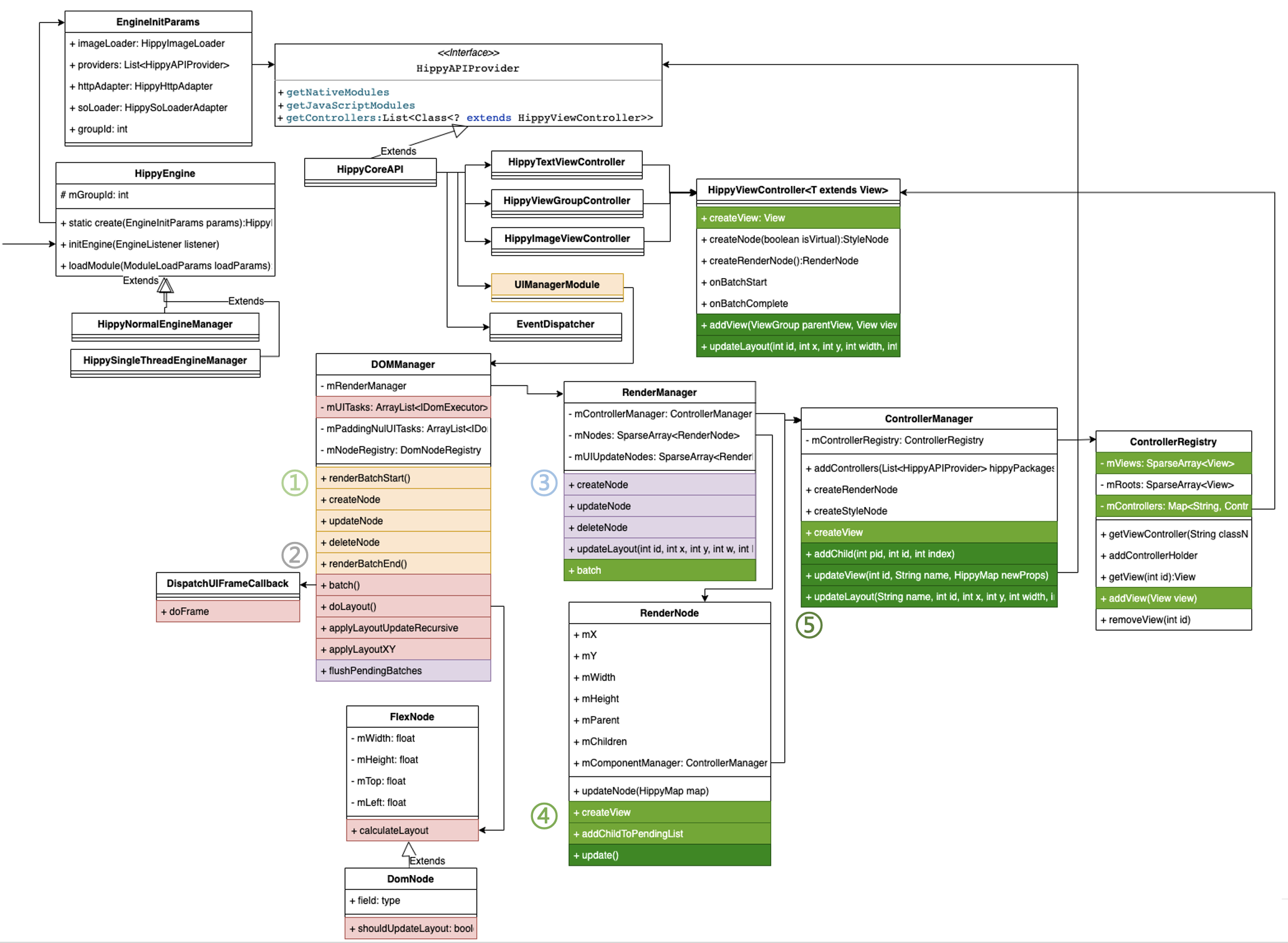Screen dimensions: 1288x943
Task: Select the addChildToPendingList method
Action: (x=670, y=834)
